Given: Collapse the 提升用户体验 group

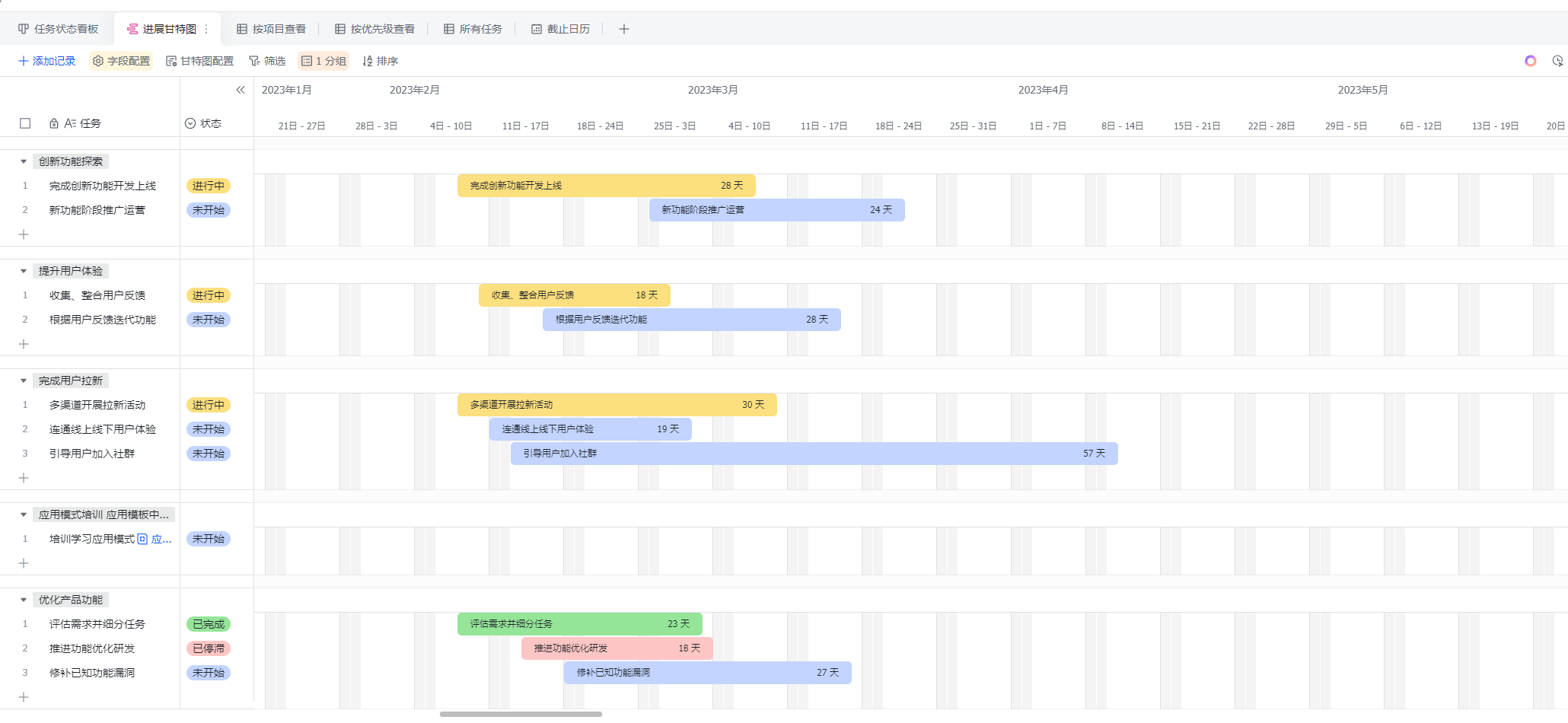Looking at the screenshot, I should tap(24, 271).
